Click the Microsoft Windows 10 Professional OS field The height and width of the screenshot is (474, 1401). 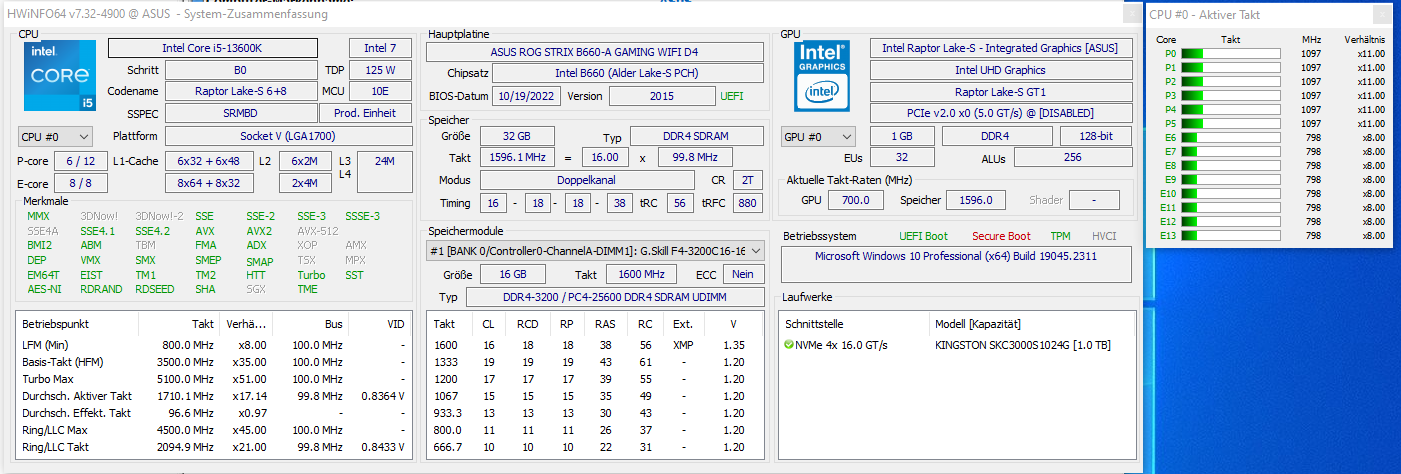tap(957, 264)
